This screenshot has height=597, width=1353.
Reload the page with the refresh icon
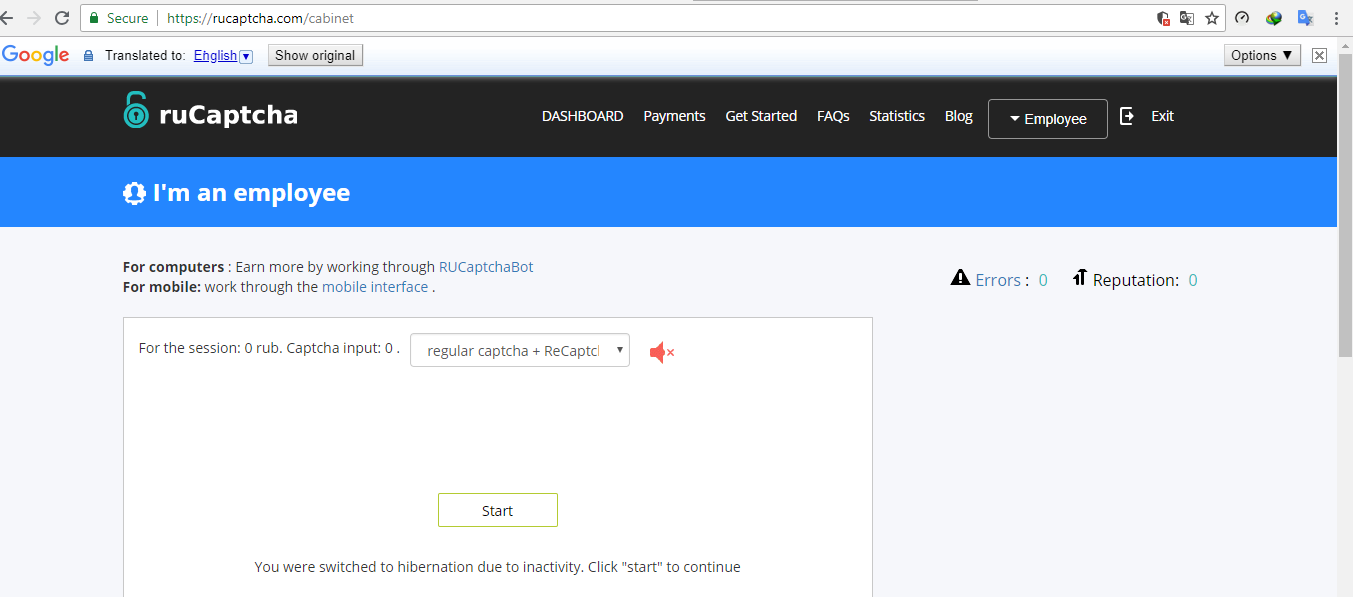[x=62, y=18]
